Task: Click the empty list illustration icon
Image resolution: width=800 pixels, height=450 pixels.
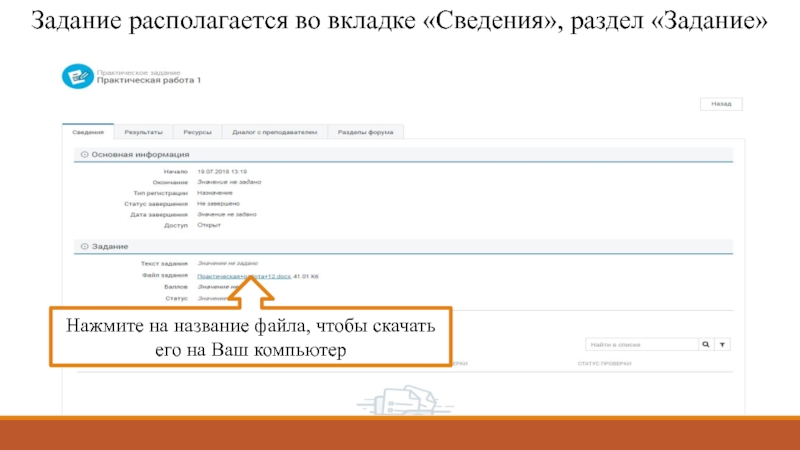Action: pyautogui.click(x=400, y=396)
